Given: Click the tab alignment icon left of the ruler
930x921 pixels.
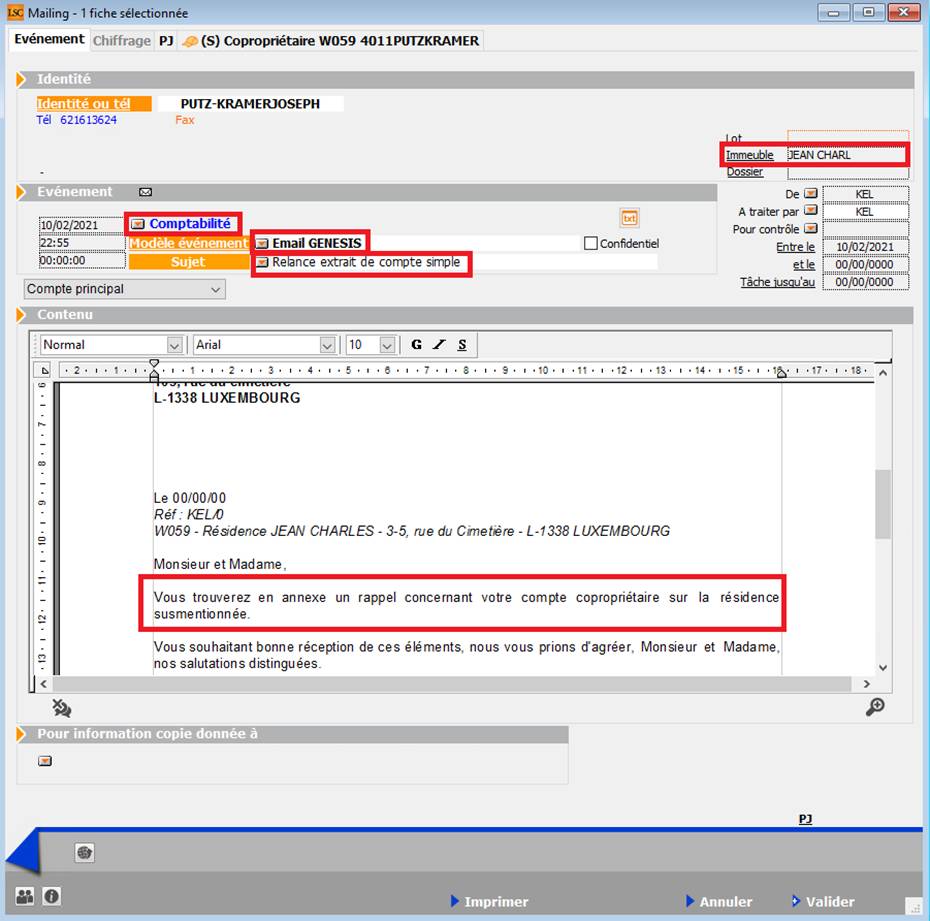Looking at the screenshot, I should tap(44, 371).
